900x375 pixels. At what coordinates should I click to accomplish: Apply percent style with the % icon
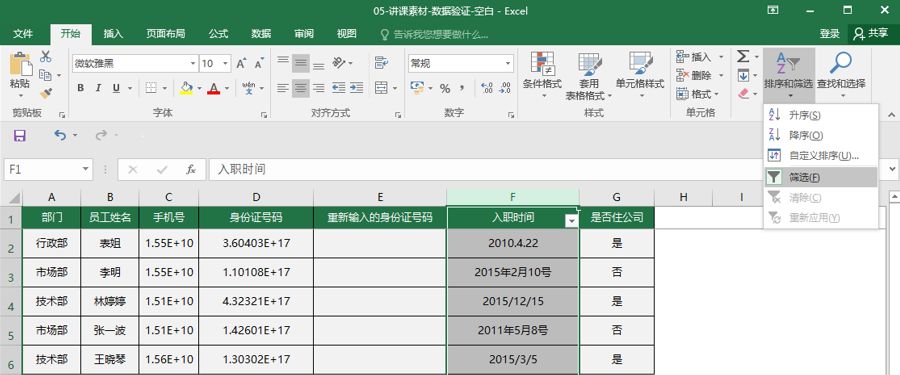[x=445, y=88]
